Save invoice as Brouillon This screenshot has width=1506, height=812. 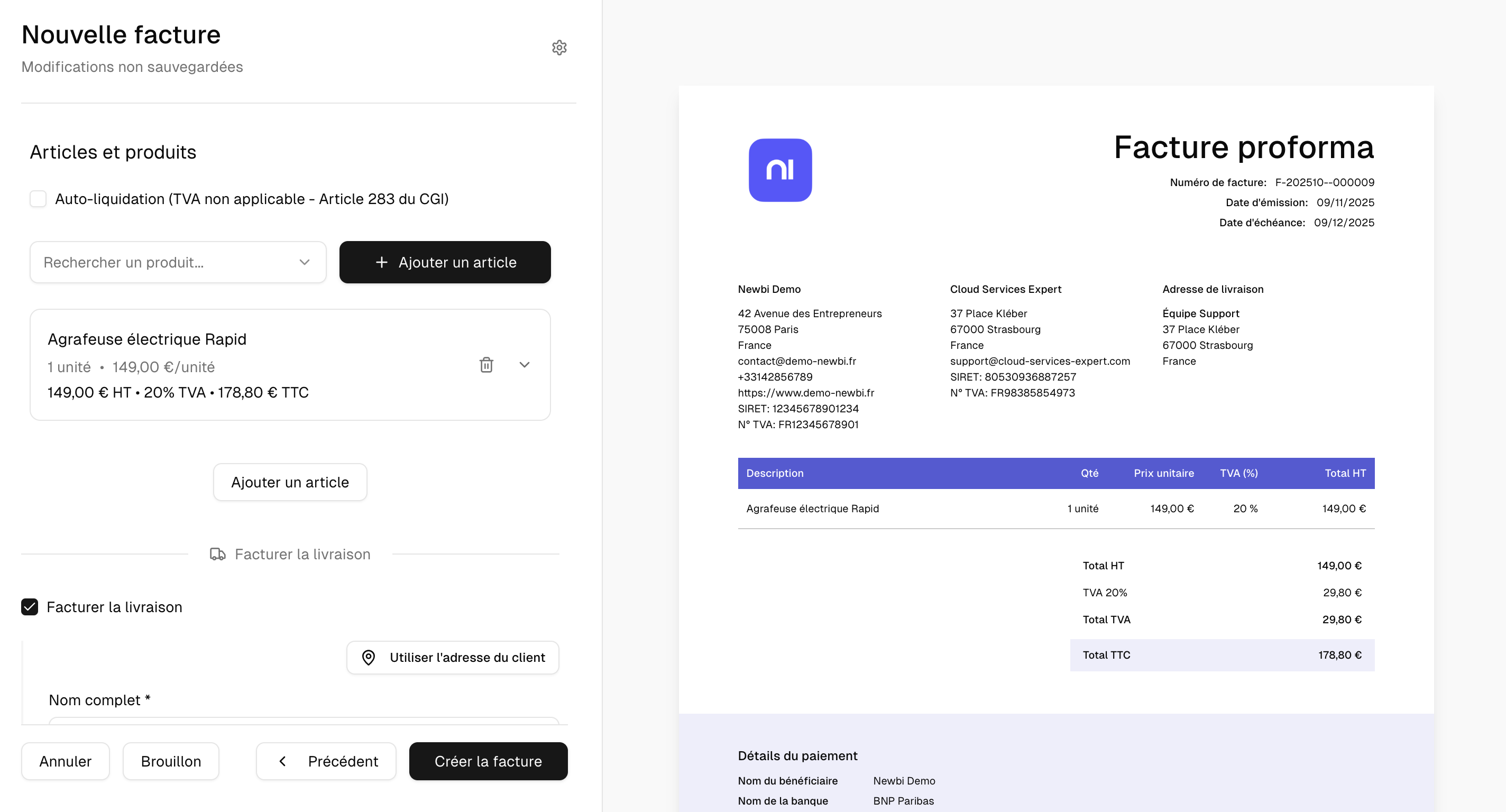tap(171, 761)
